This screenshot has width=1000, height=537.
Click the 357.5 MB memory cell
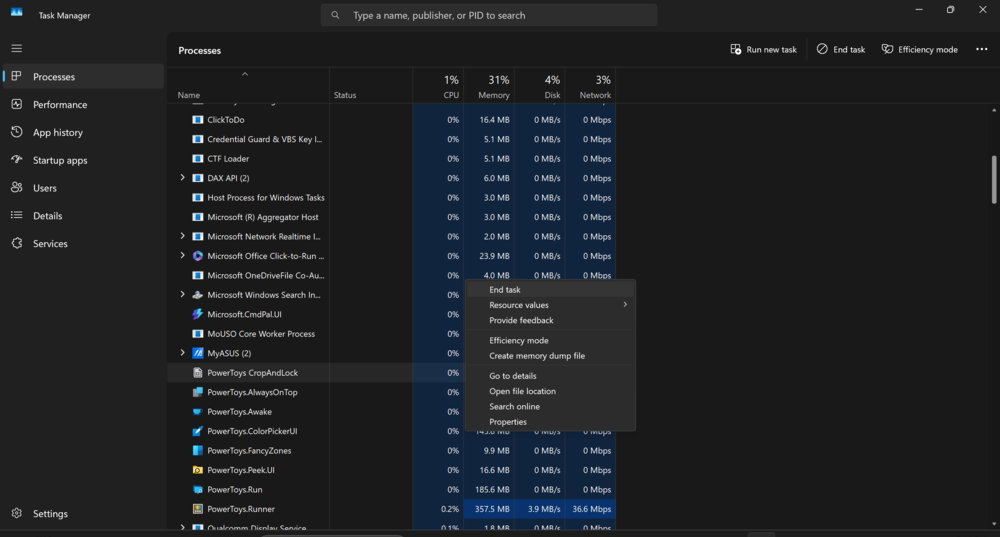pos(489,509)
